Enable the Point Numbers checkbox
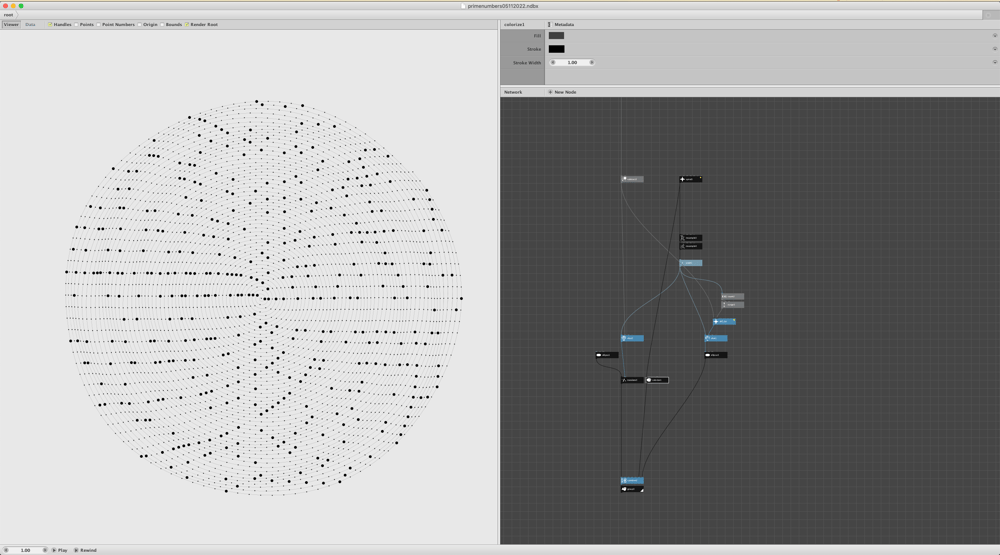1000x555 pixels. click(x=98, y=24)
